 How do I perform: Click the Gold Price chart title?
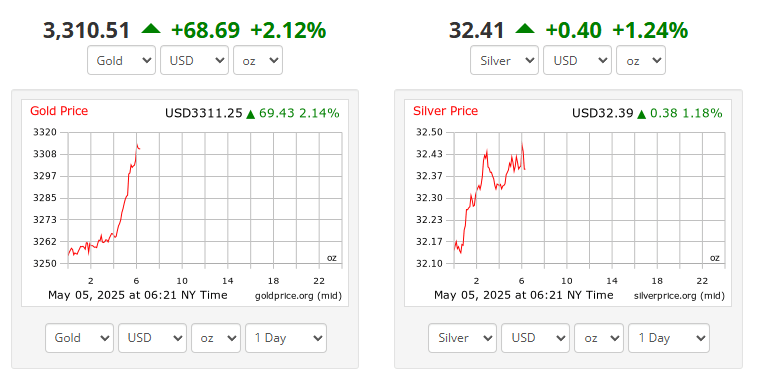[59, 111]
